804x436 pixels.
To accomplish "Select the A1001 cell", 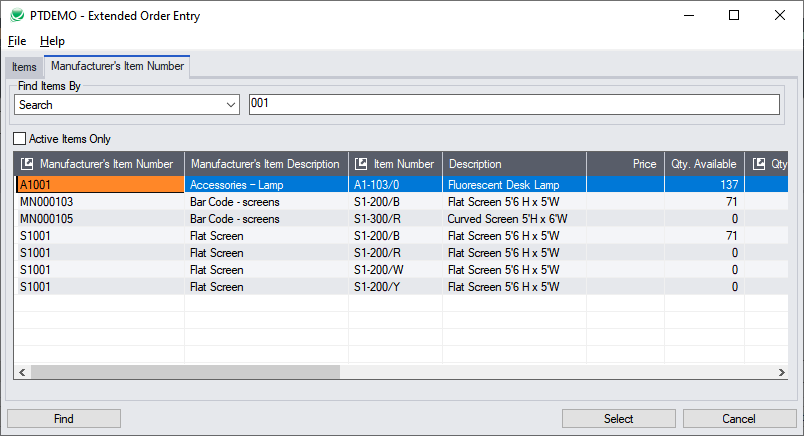I will tap(100, 185).
